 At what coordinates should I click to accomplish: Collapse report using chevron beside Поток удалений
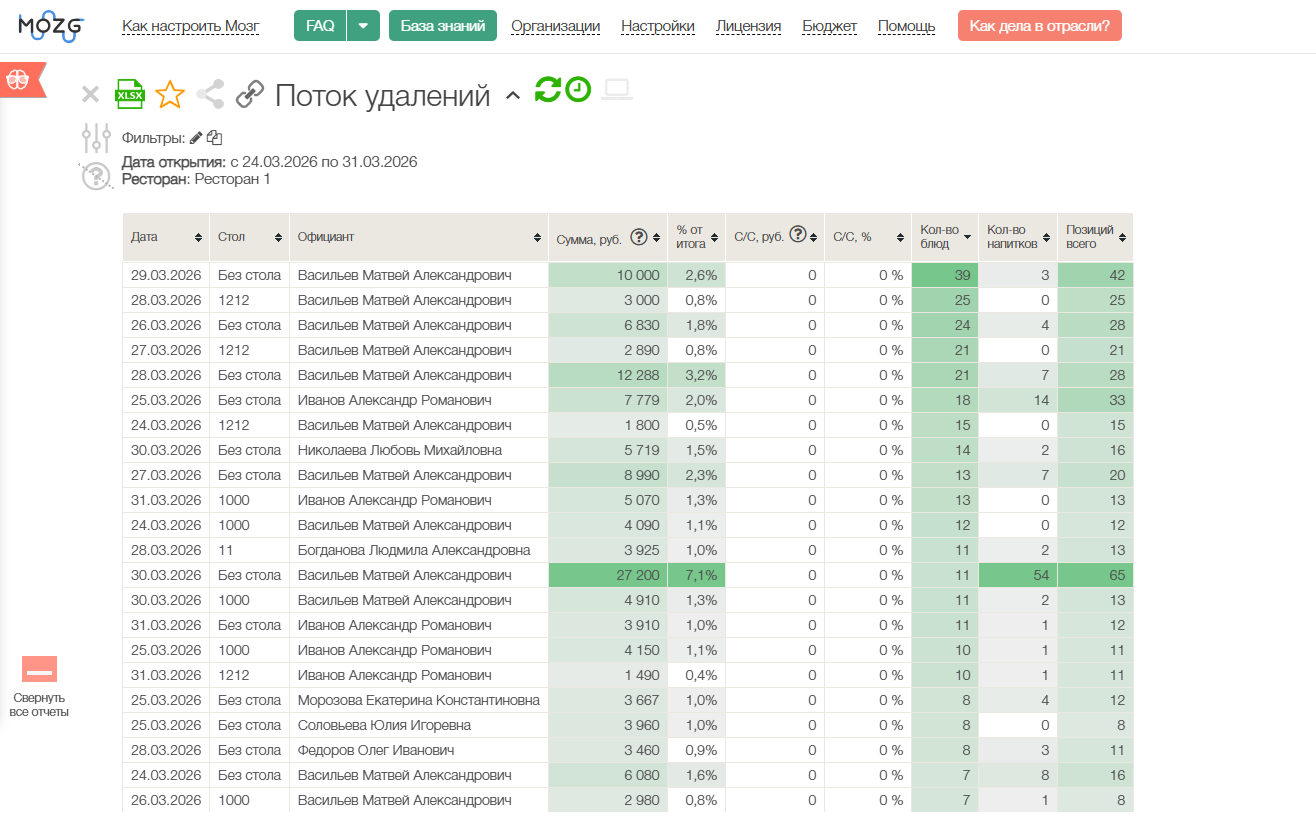tap(513, 96)
